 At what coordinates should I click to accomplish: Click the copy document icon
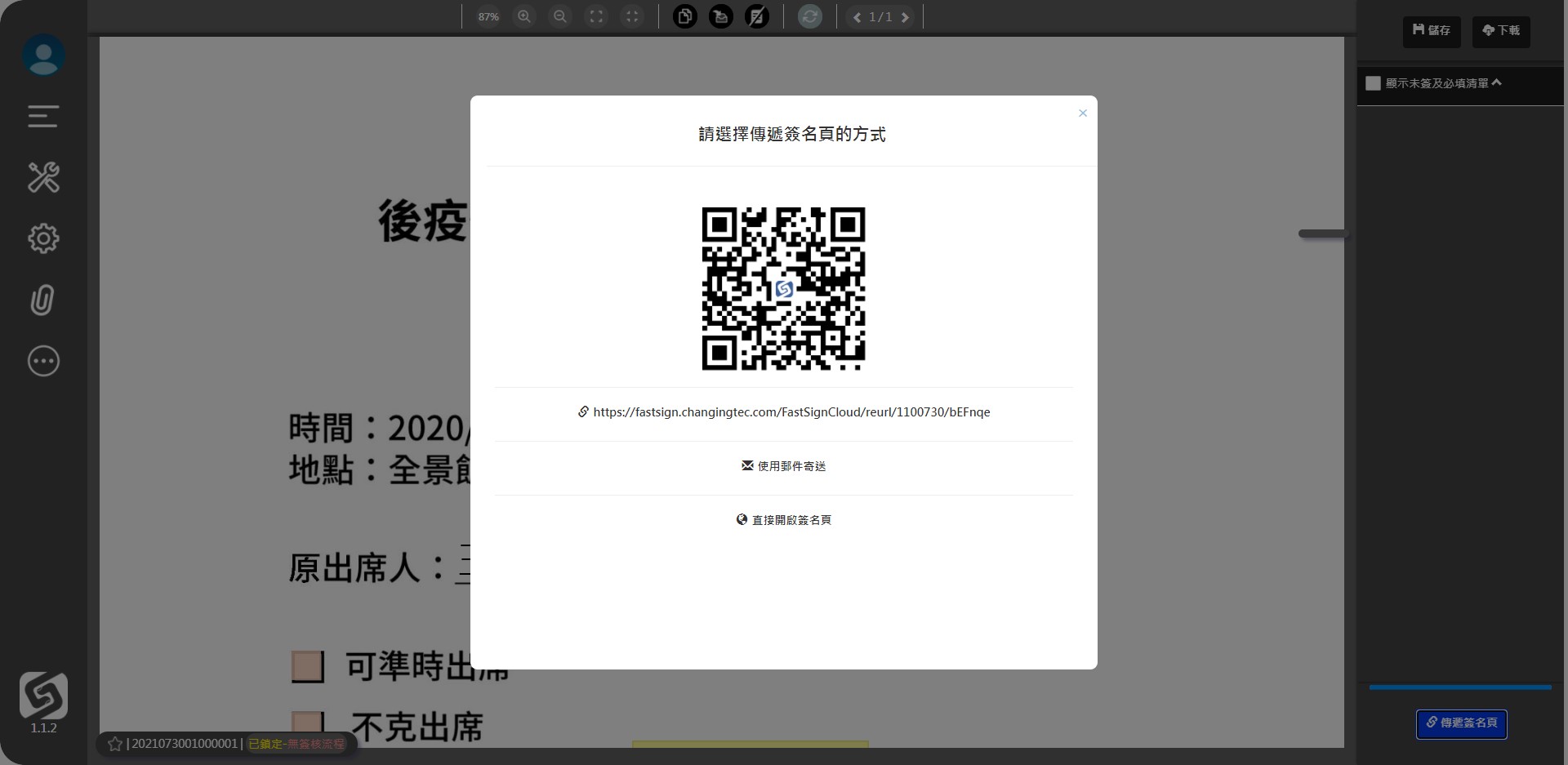coord(684,16)
